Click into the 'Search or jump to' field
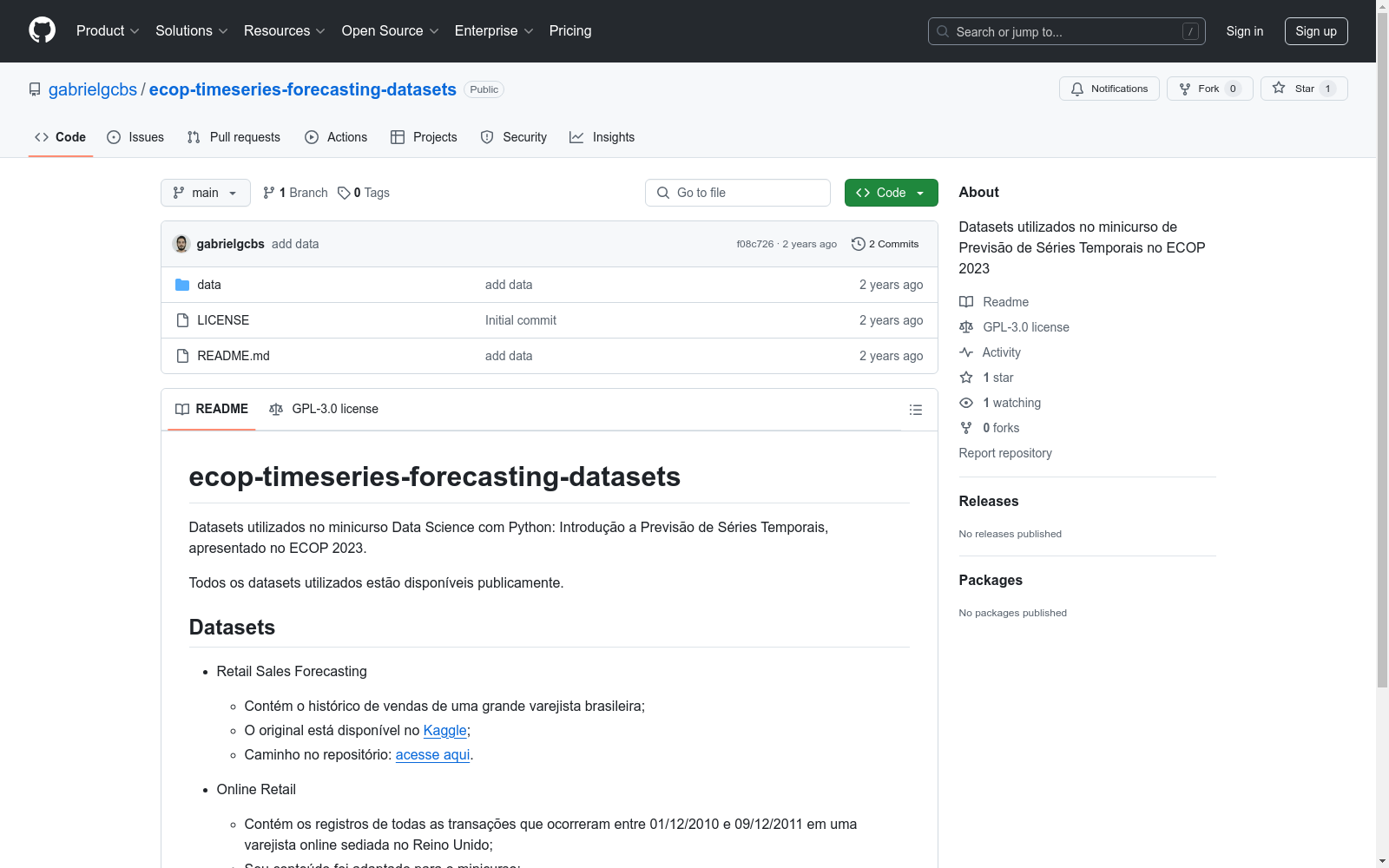This screenshot has height=868, width=1389. (1067, 31)
